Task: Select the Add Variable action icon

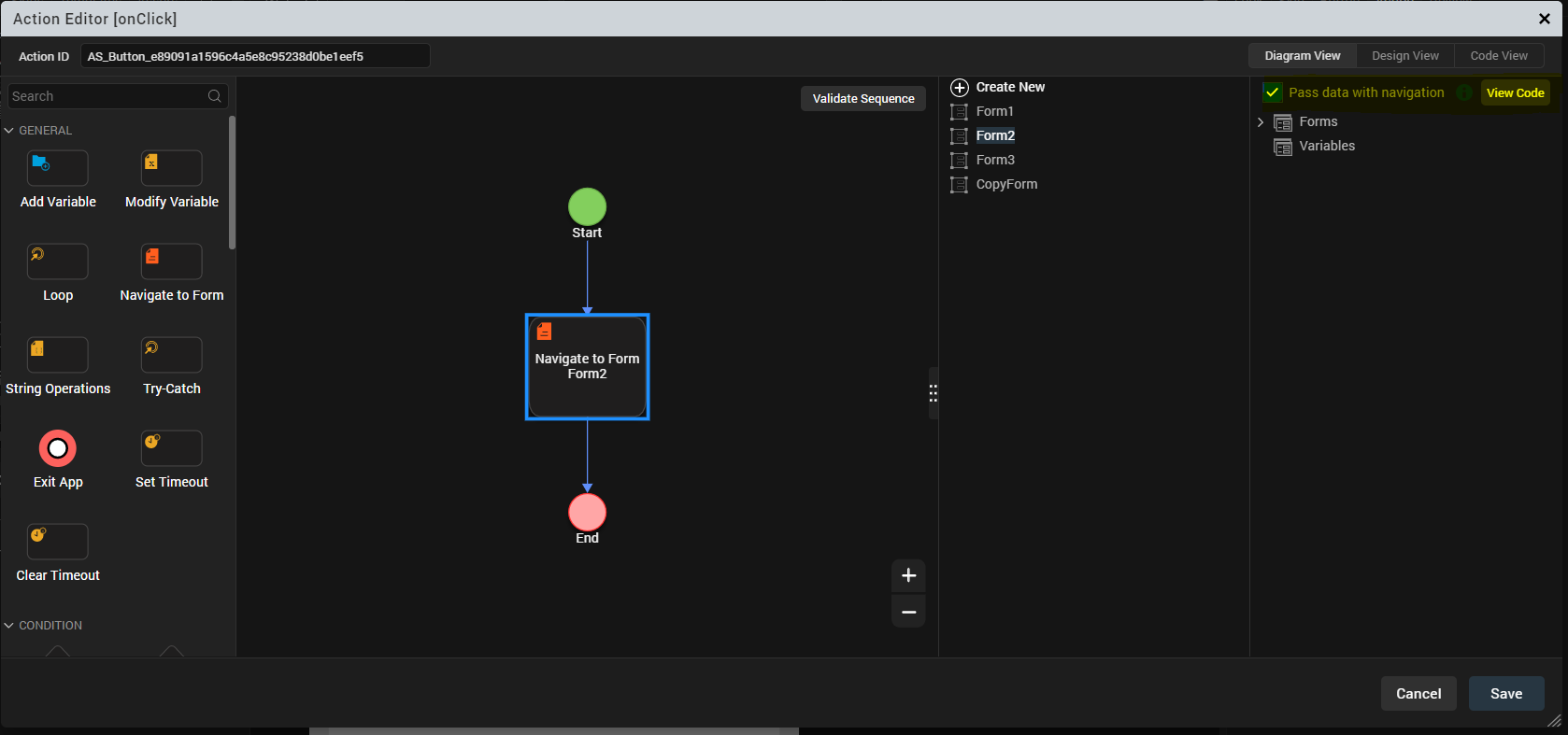Action: (x=58, y=168)
